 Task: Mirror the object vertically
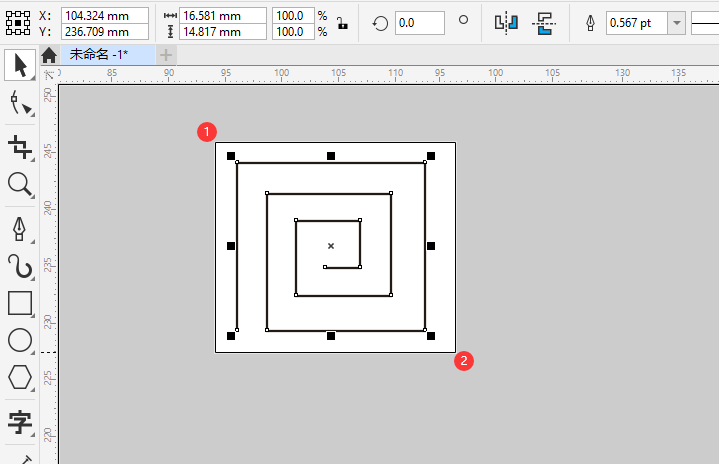point(544,23)
